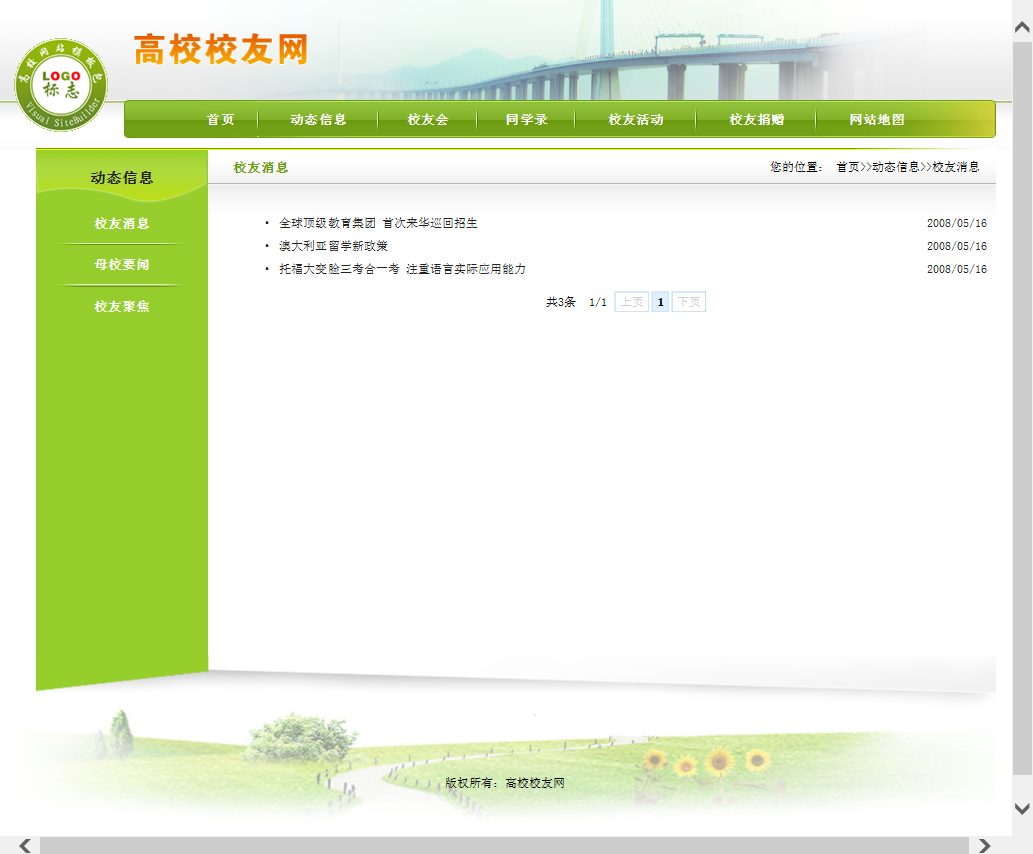Select 同学录 from the top navigation
Screen dimensions: 1033x854
pos(526,120)
